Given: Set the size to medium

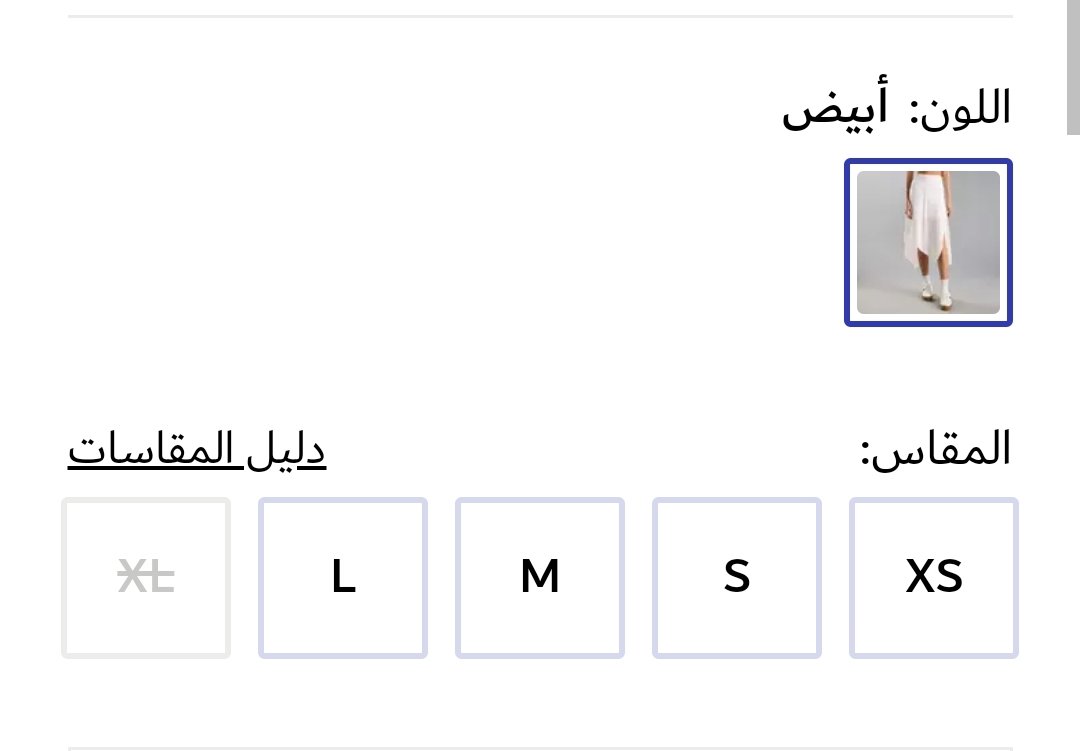Looking at the screenshot, I should tap(540, 578).
